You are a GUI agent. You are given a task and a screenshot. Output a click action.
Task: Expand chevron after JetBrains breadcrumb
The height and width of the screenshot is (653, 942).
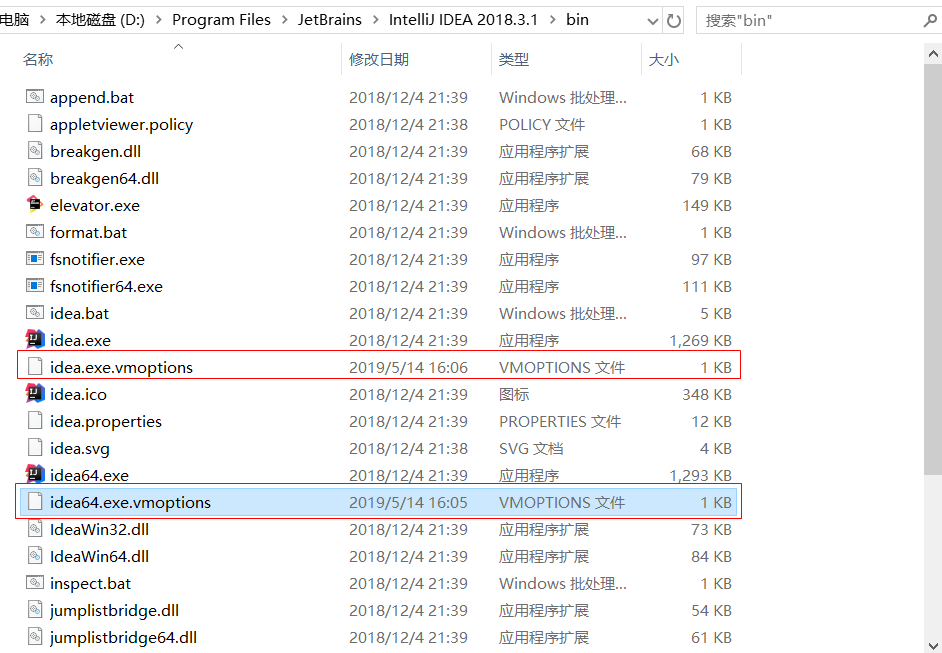pyautogui.click(x=375, y=20)
